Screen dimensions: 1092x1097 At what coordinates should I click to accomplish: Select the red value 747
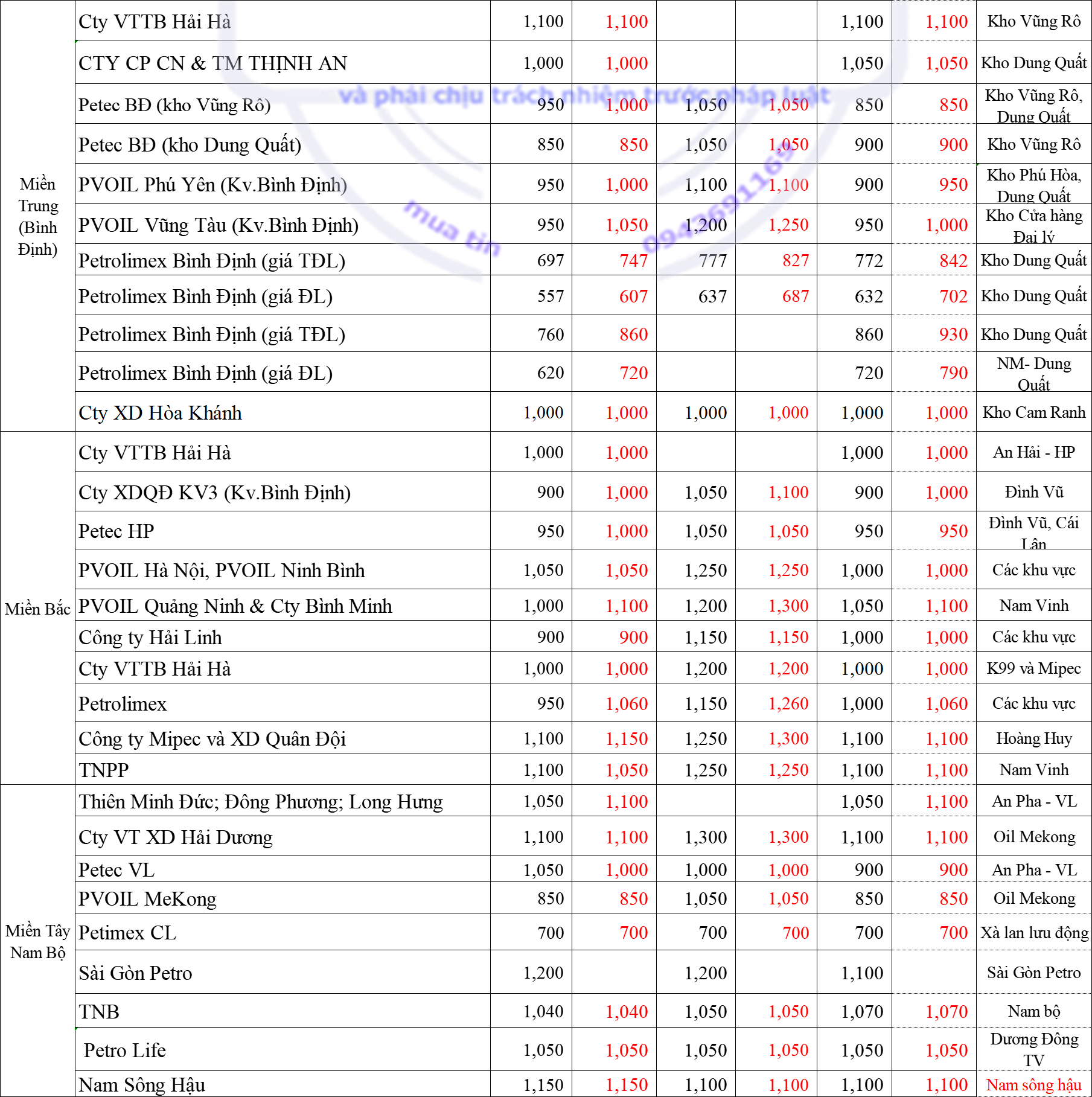pyautogui.click(x=633, y=261)
